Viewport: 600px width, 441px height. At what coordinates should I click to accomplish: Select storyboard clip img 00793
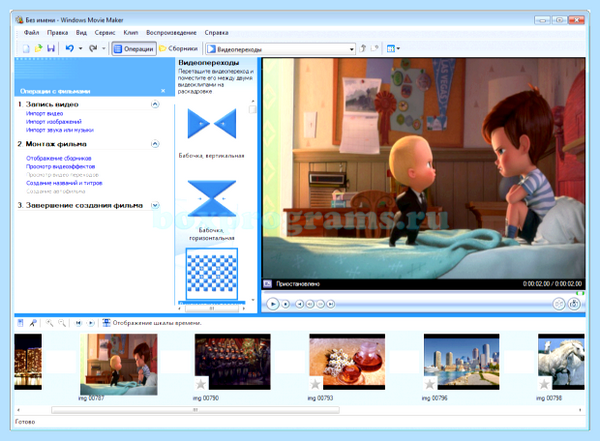tap(347, 362)
